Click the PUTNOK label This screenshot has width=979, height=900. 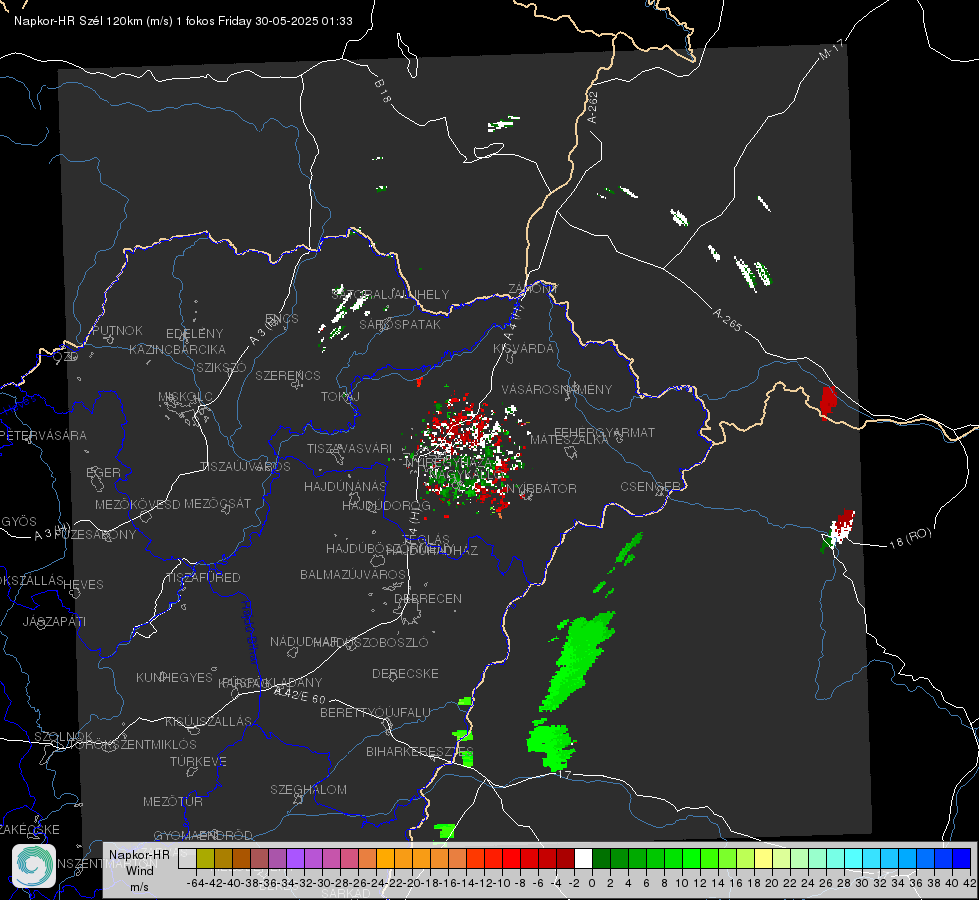[x=117, y=330]
